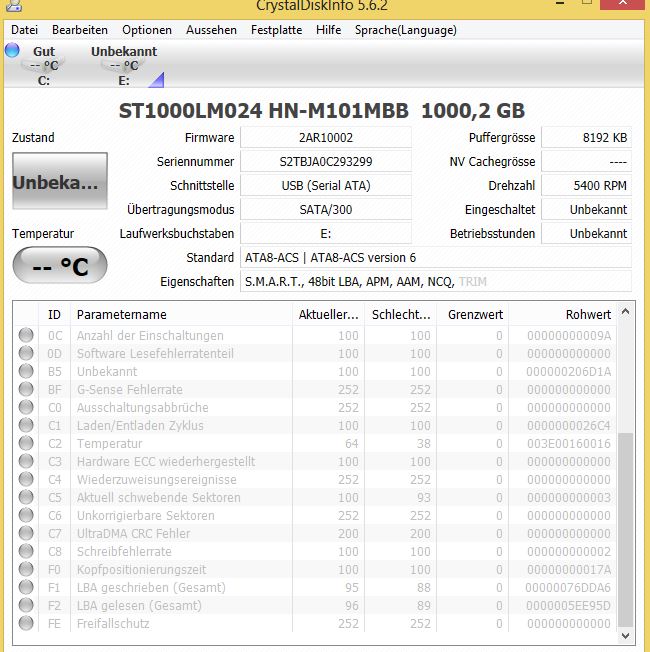650x652 pixels.
Task: Click the -- °C temperature button
Action: [60, 265]
